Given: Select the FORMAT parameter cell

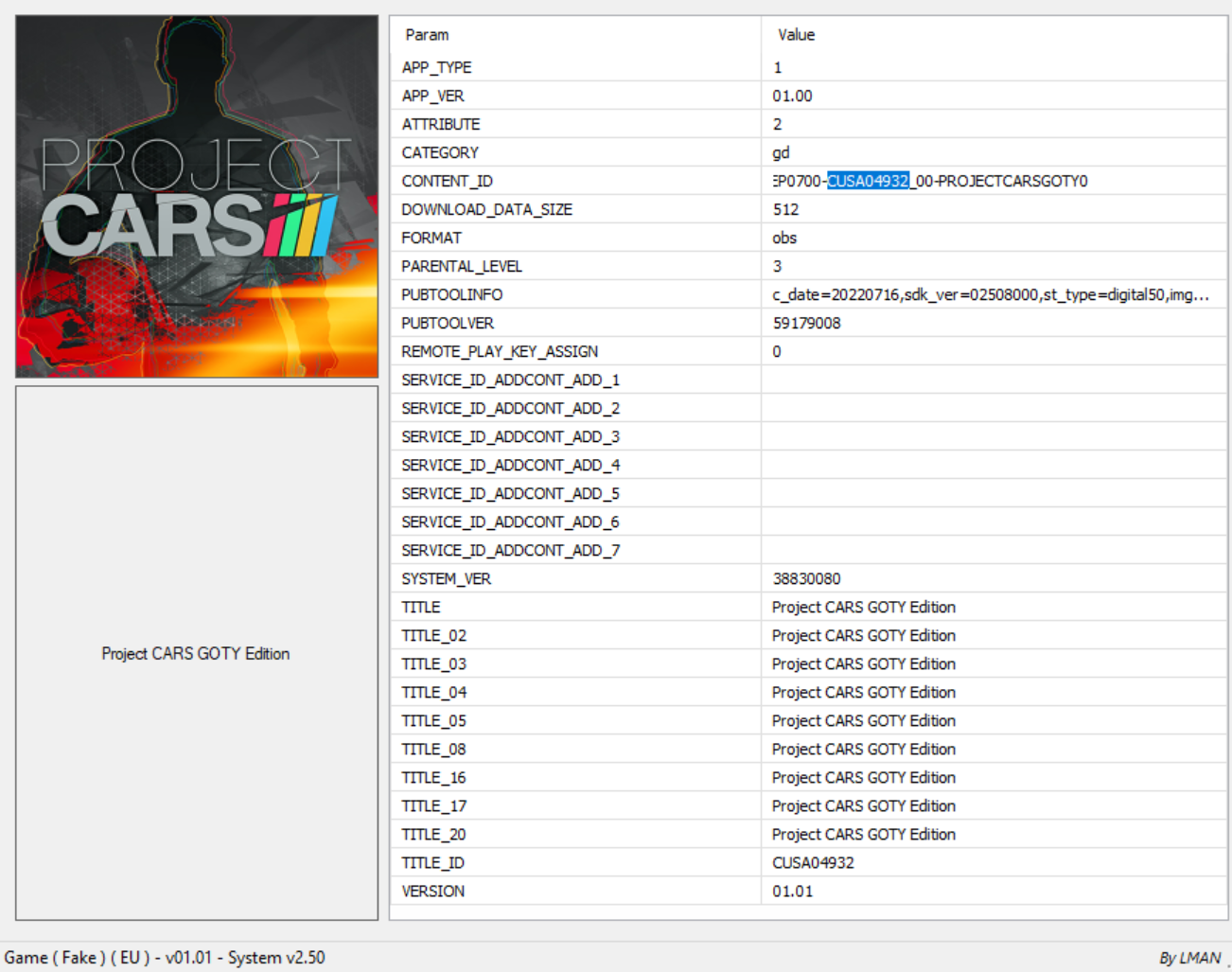Looking at the screenshot, I should coord(575,238).
